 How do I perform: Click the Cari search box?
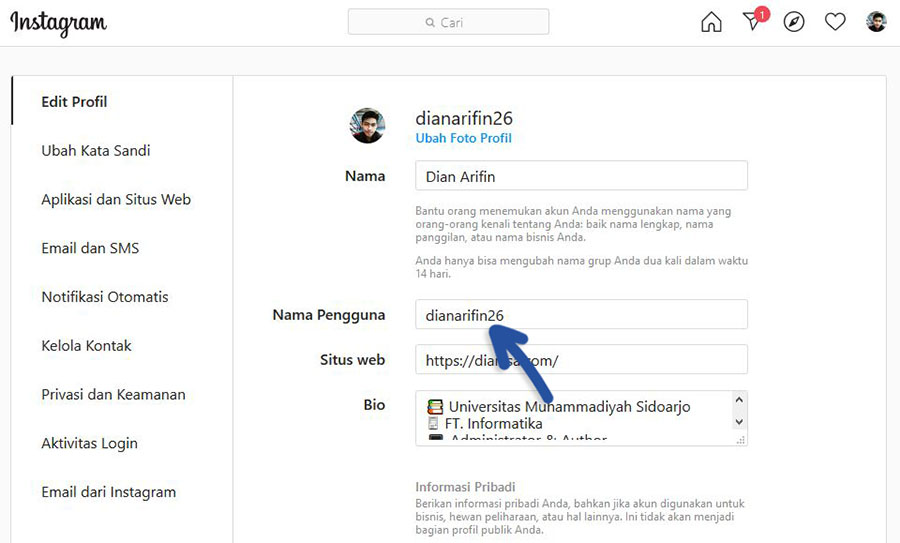(x=448, y=22)
